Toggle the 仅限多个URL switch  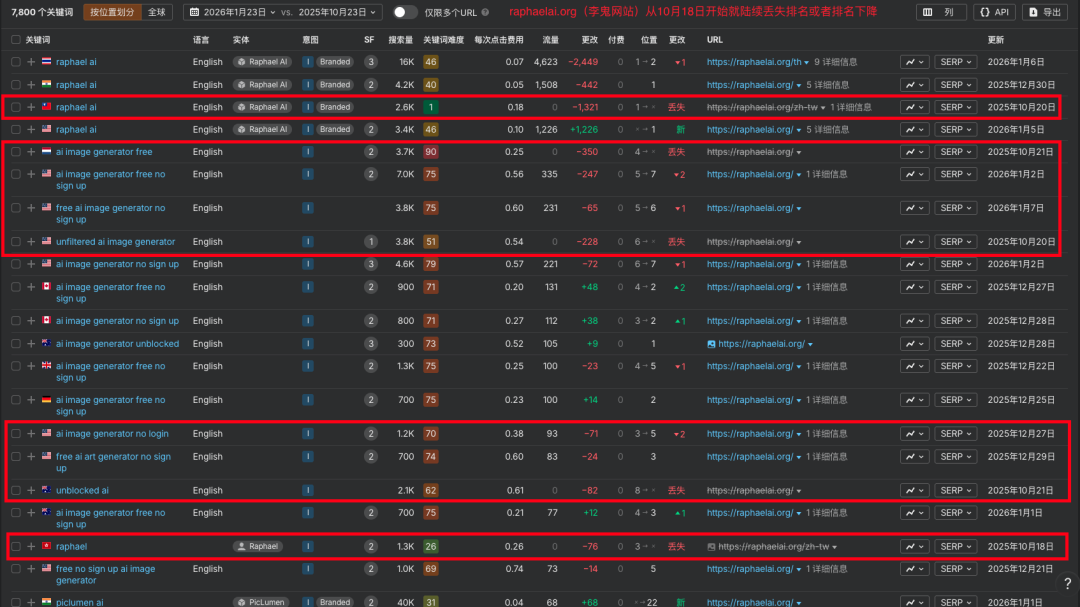[x=404, y=12]
